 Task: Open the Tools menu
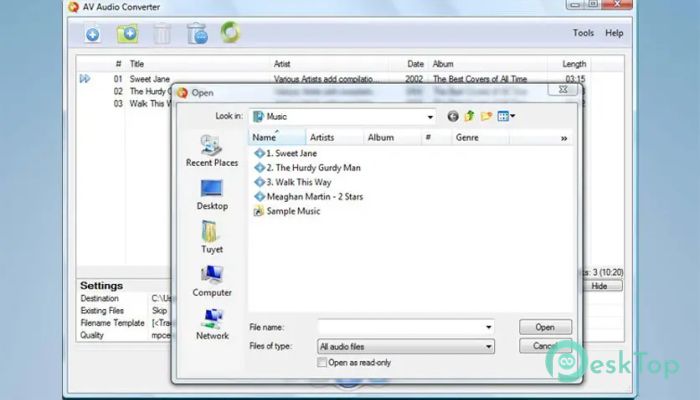pos(583,33)
